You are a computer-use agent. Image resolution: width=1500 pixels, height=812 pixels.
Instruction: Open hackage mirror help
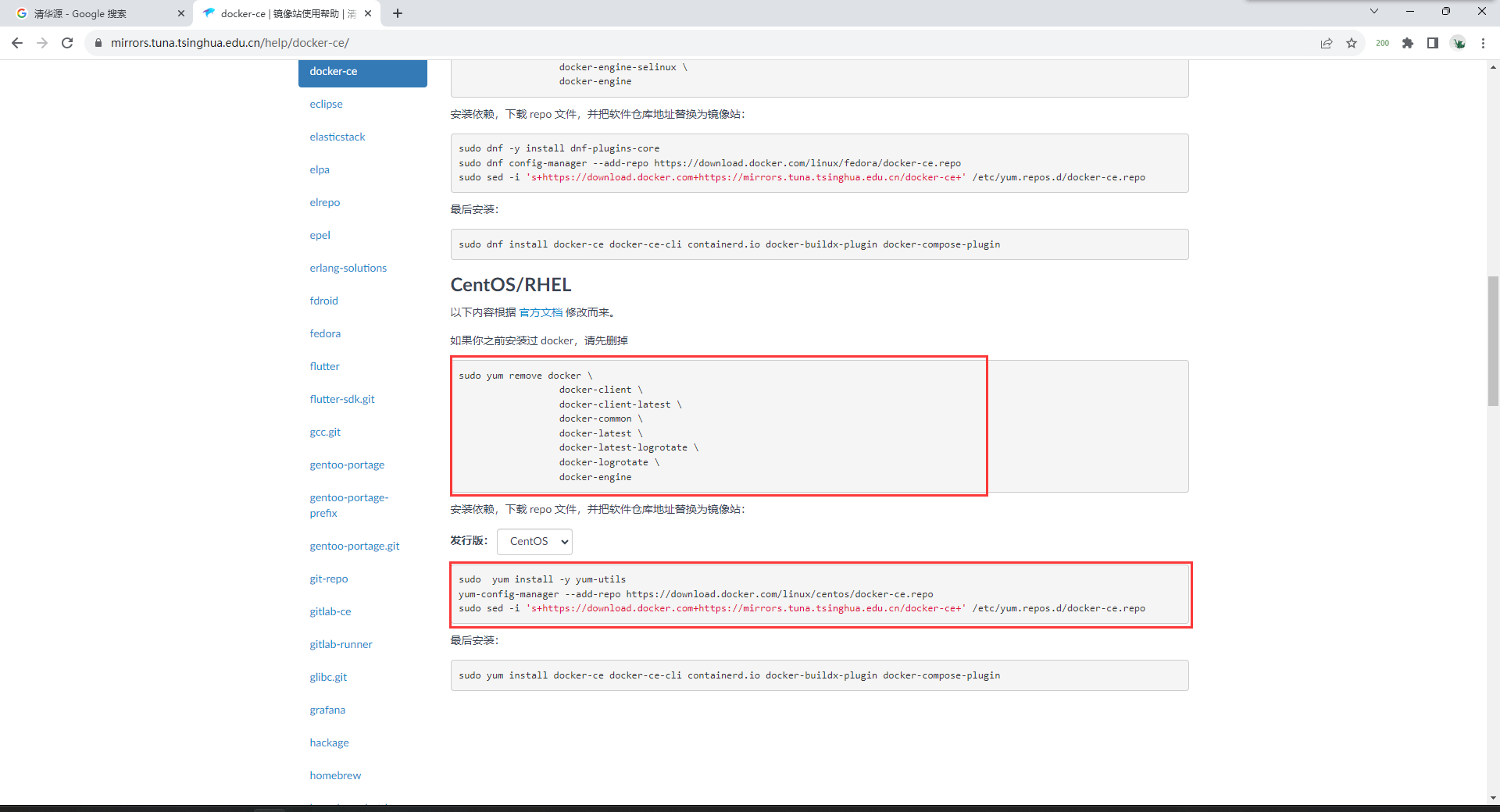[x=329, y=743]
